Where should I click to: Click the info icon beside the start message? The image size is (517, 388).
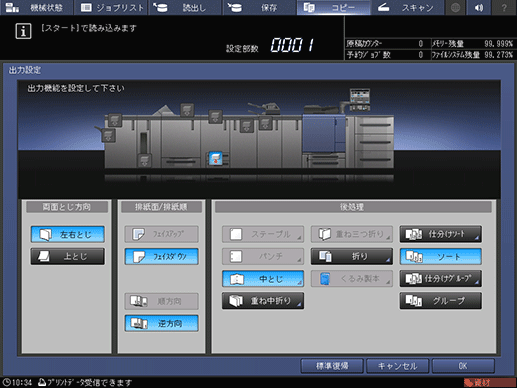pos(23,31)
